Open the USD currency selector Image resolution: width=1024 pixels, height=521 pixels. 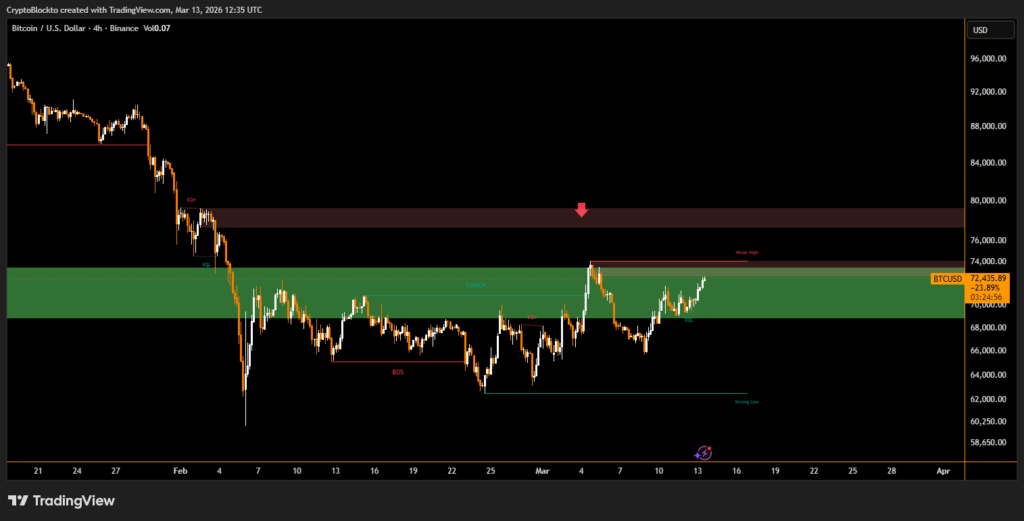pyautogui.click(x=980, y=30)
